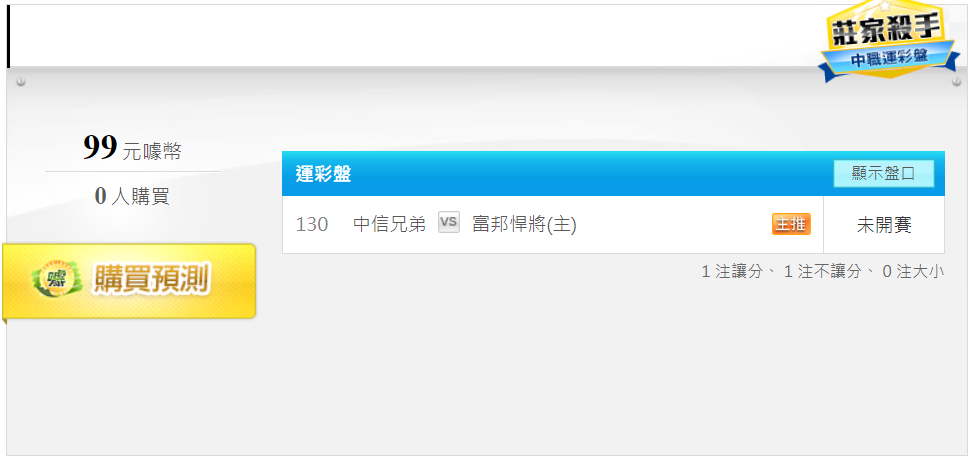Click the right screw pin icon

pyautogui.click(x=956, y=82)
